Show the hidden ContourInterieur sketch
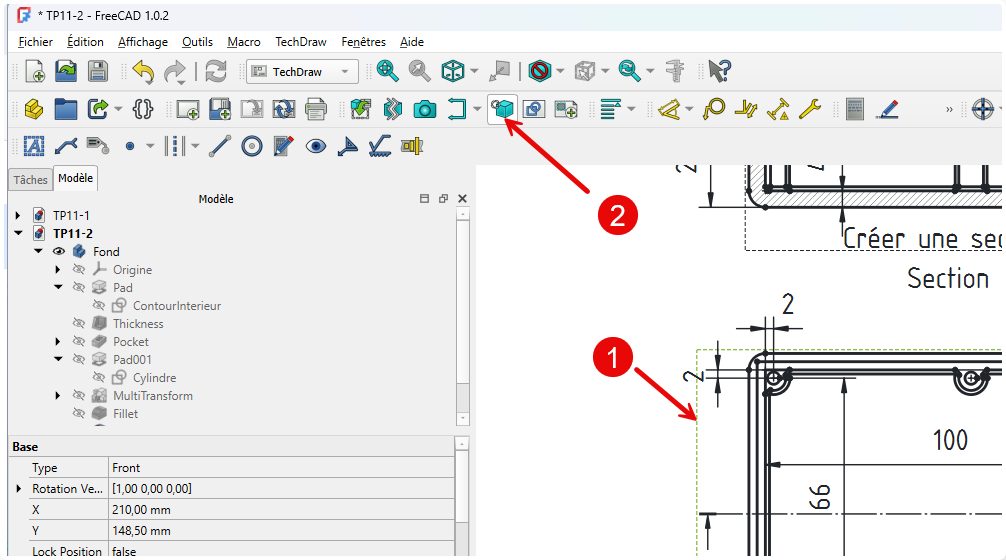The height and width of the screenshot is (560, 1006). (x=99, y=306)
